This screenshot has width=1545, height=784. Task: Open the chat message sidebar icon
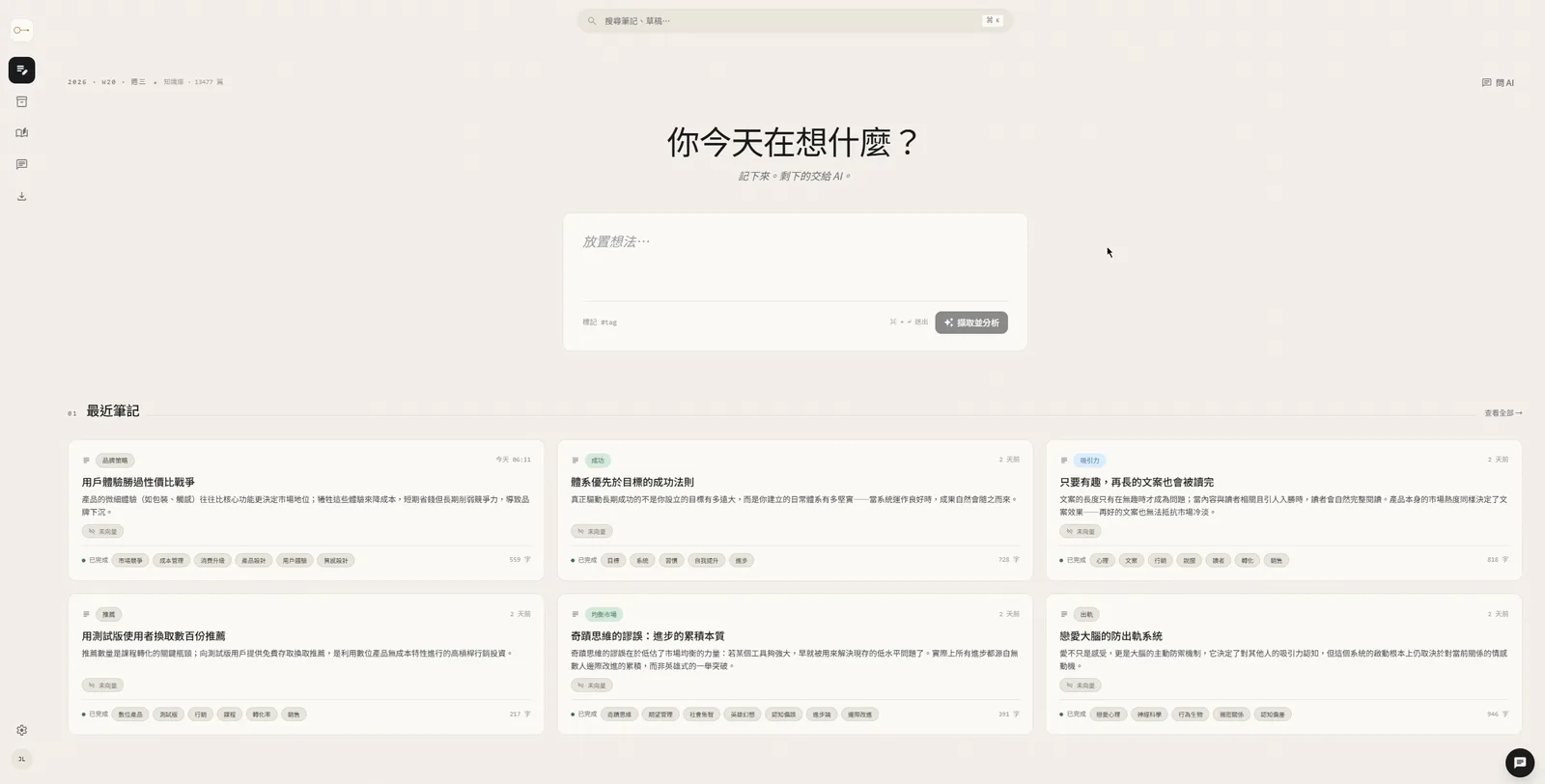click(21, 164)
